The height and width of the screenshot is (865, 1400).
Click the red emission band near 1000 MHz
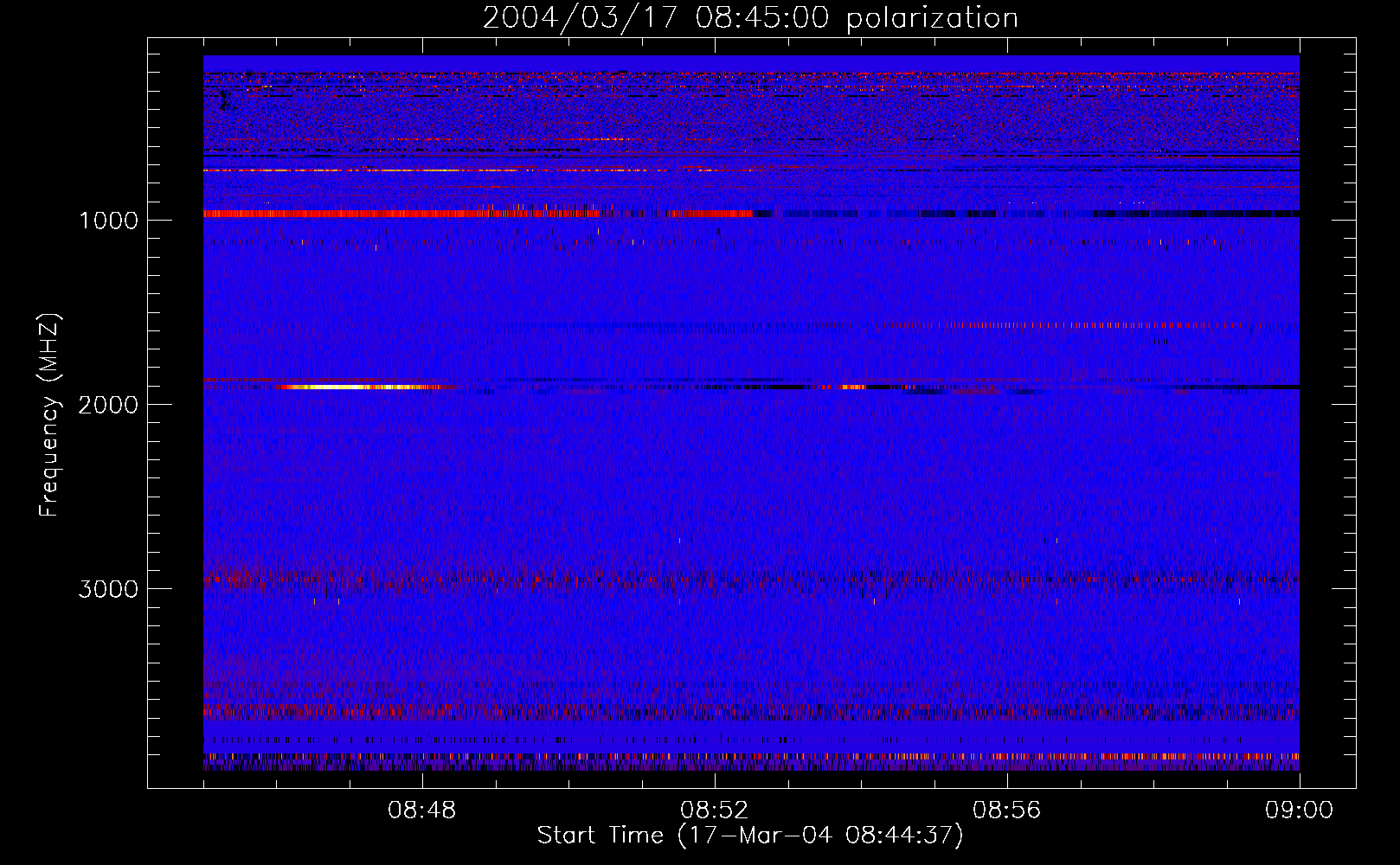[478, 214]
